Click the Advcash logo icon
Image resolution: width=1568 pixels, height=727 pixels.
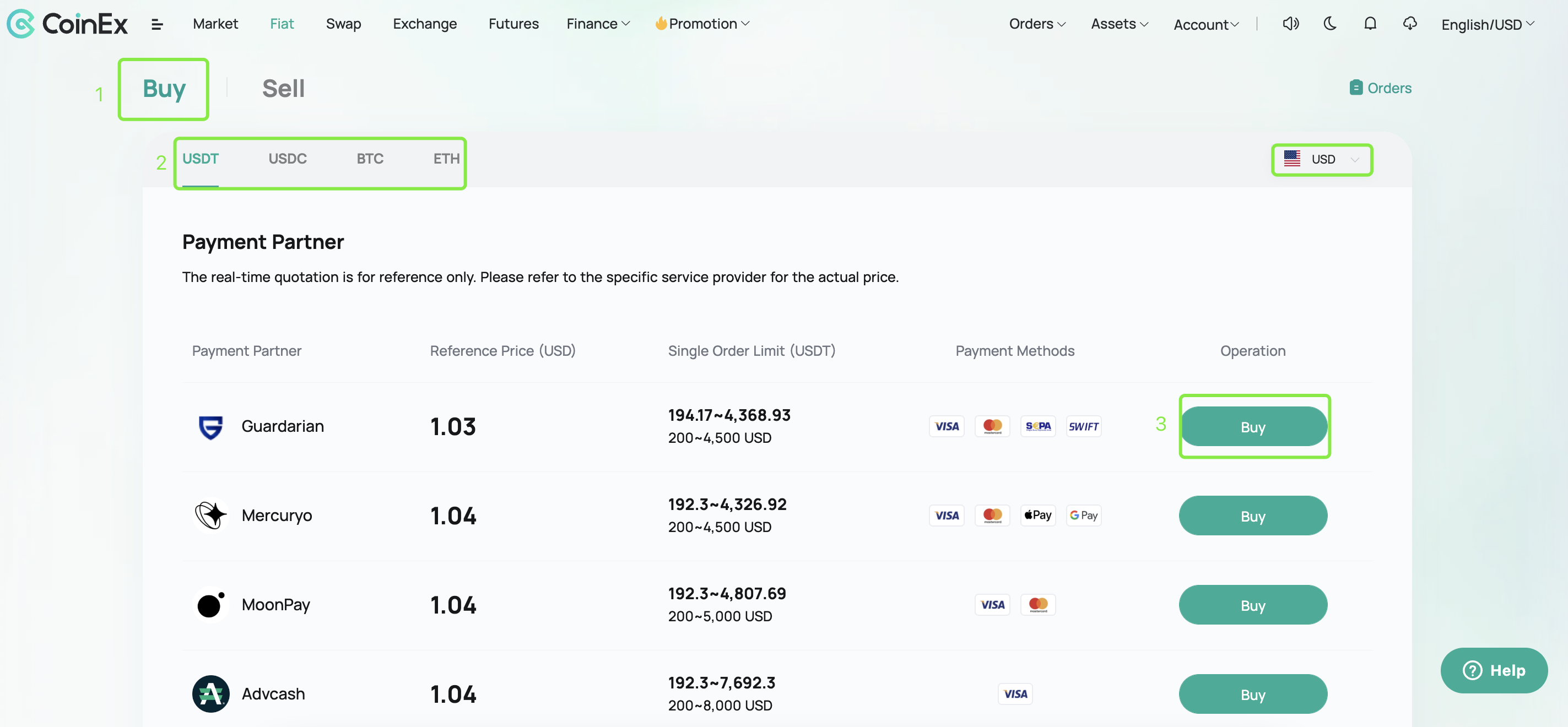pyautogui.click(x=210, y=693)
